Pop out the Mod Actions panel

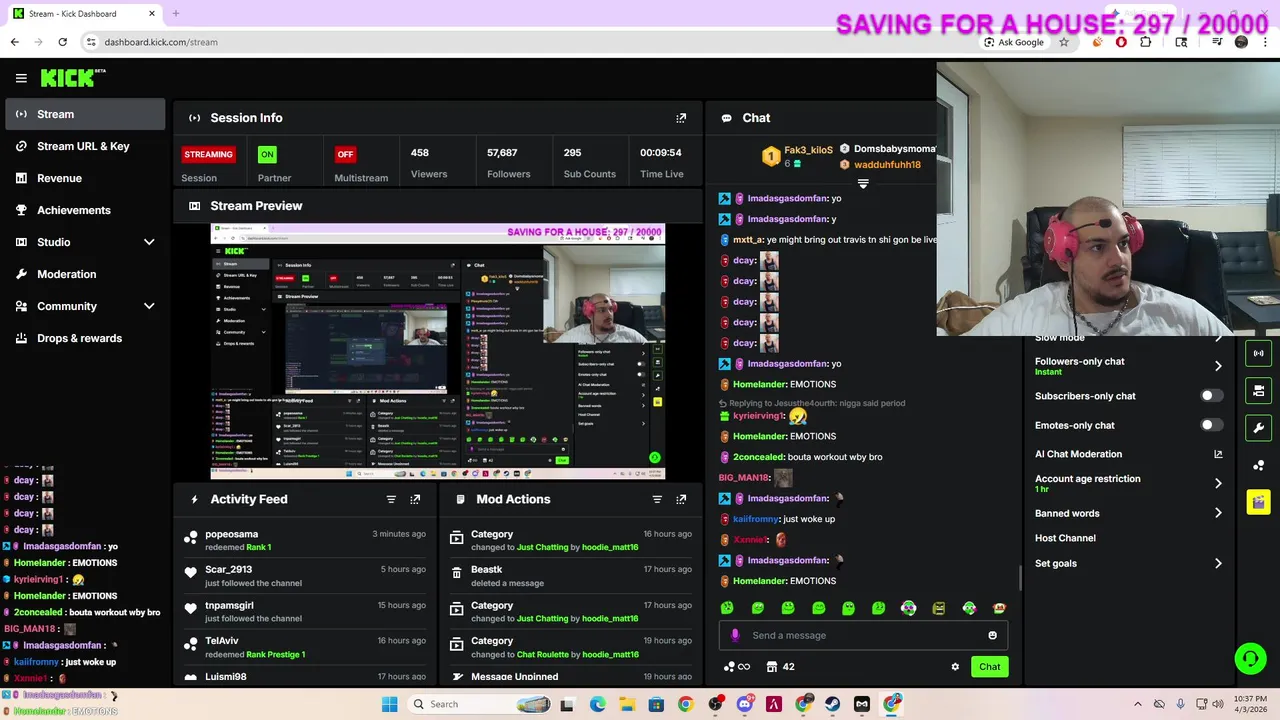tap(681, 499)
